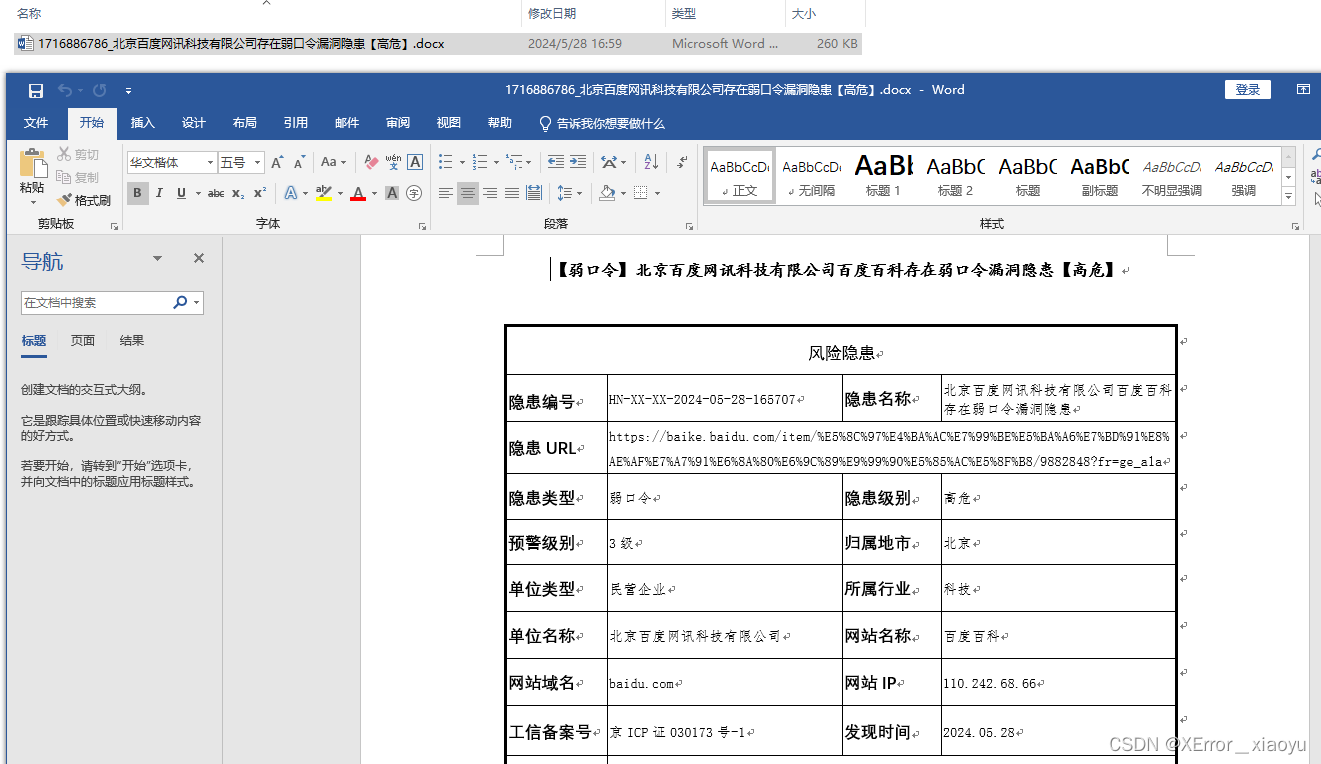Screen dimensions: 1321x764
Task: Open the 文件 (File) tab
Action: pos(36,123)
